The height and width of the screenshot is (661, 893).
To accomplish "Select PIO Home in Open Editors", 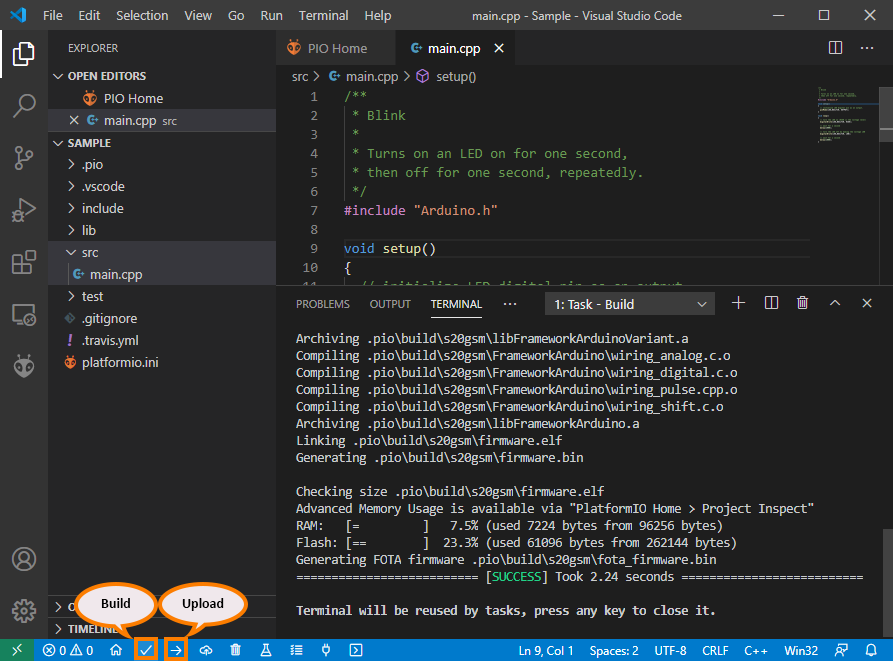I will pyautogui.click(x=162, y=98).
